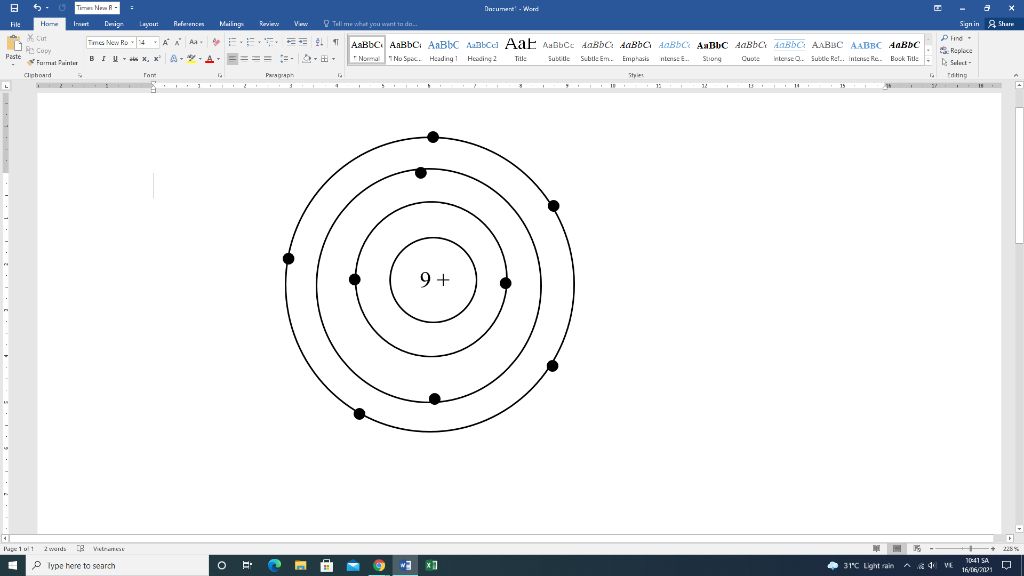The image size is (1024, 576).
Task: Apply strikethrough formatting
Action: tap(133, 59)
